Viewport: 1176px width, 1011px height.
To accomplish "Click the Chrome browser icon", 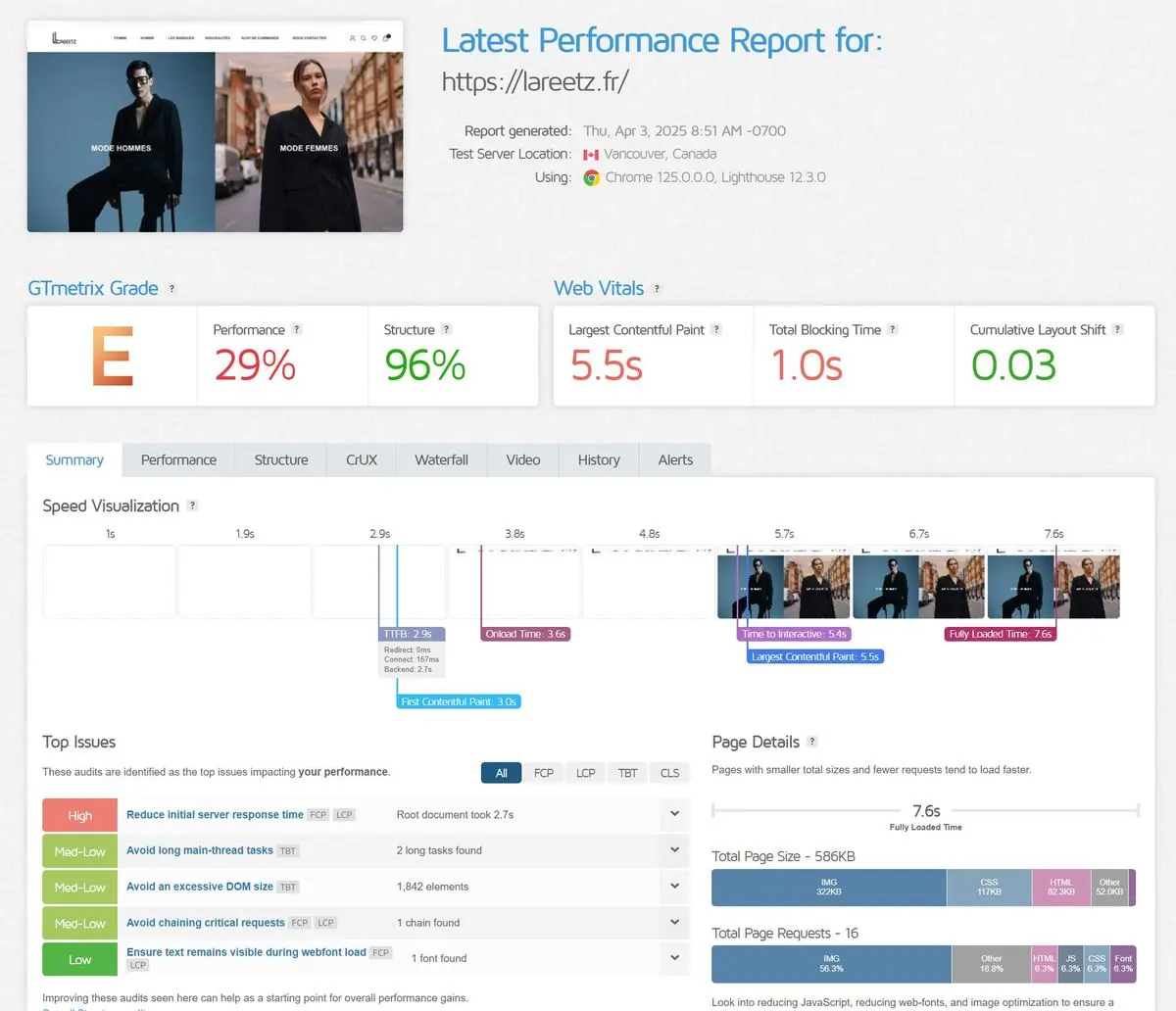I will tap(591, 178).
